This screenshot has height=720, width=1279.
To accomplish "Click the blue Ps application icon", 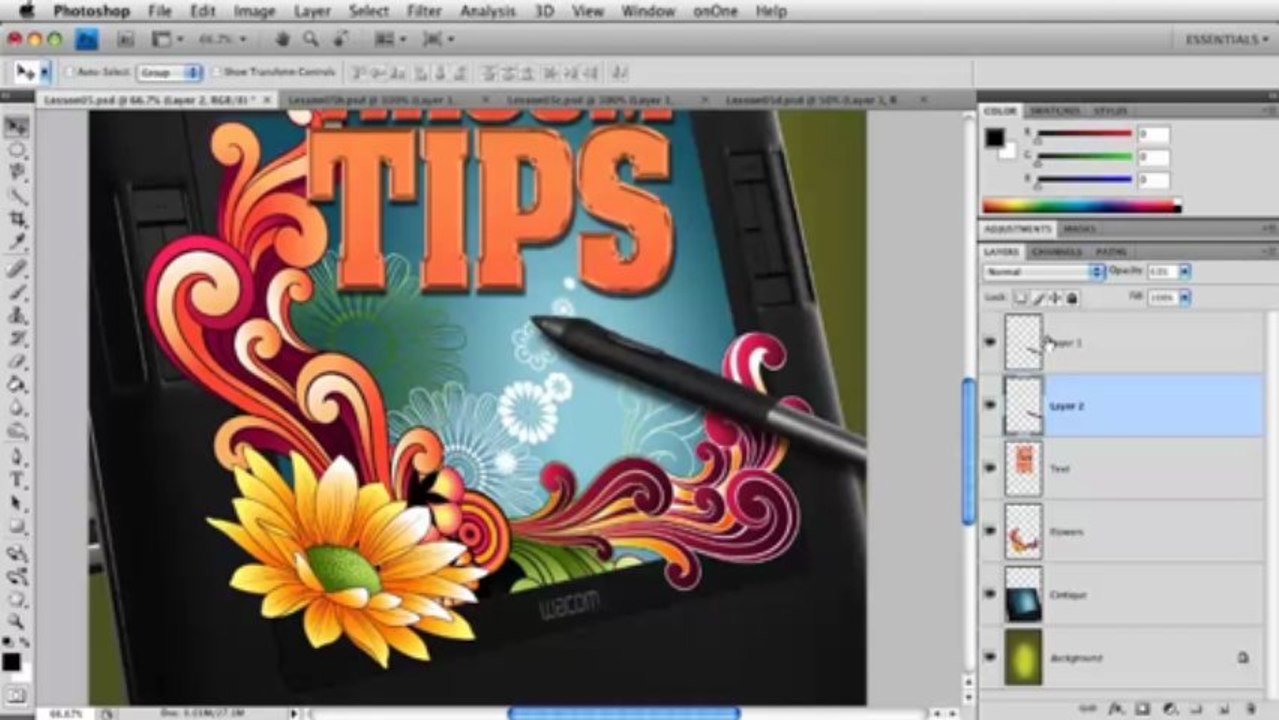I will coord(87,39).
